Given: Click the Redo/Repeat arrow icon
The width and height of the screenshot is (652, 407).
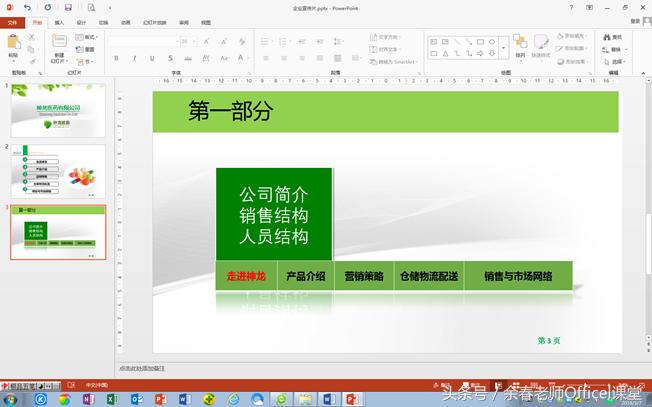Looking at the screenshot, I should 48,7.
